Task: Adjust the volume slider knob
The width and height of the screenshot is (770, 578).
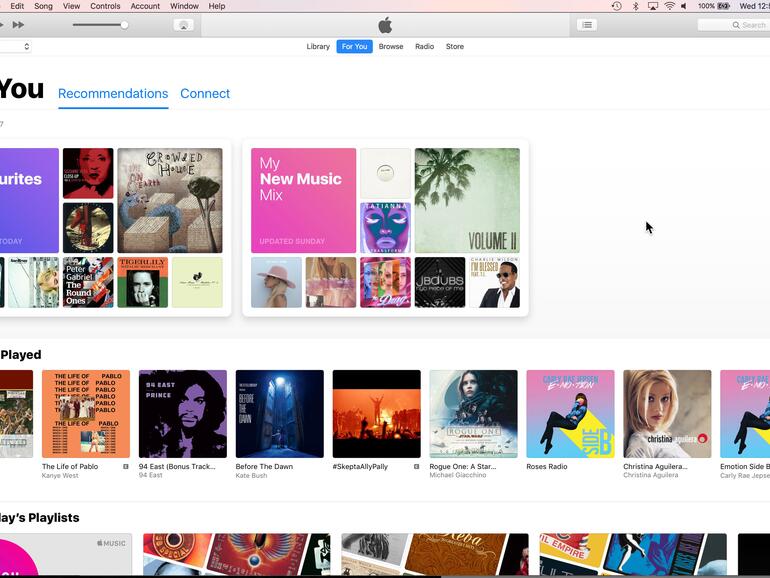Action: coord(124,25)
